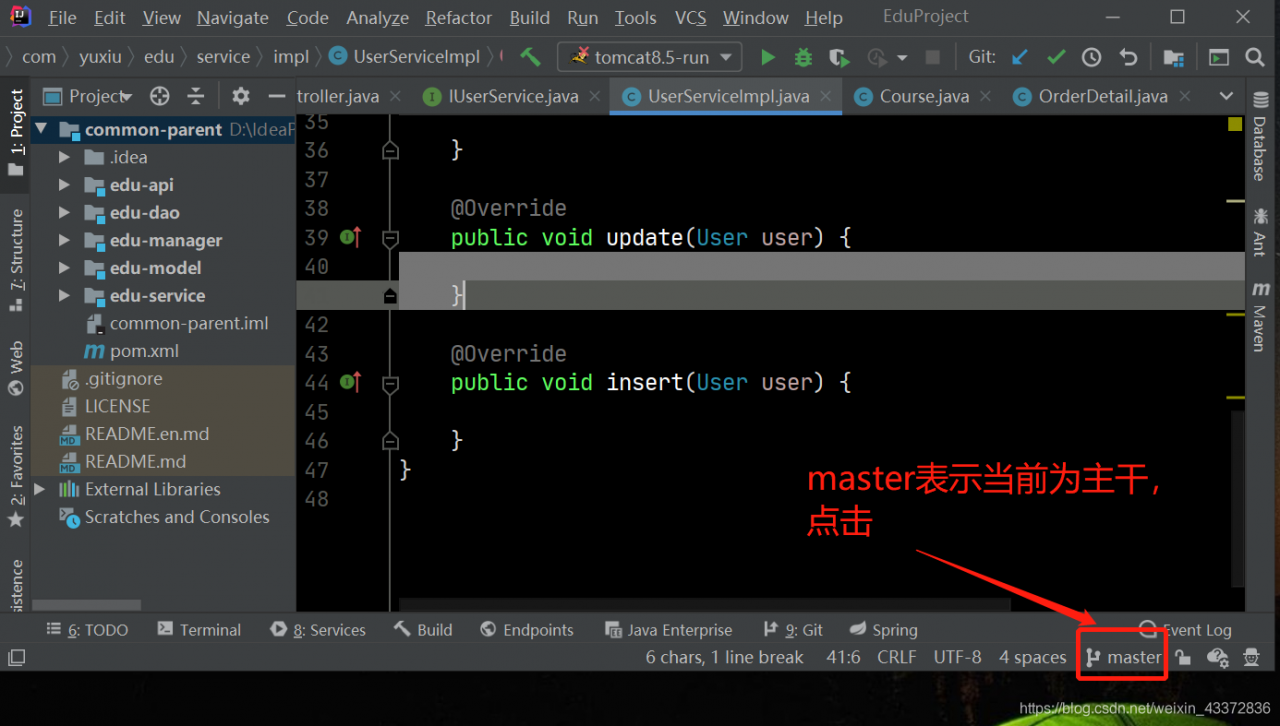Switch to the Course.java tab

[924, 96]
